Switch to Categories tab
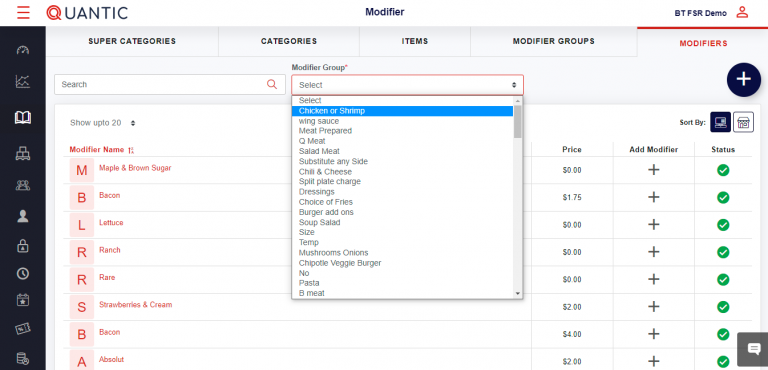The image size is (768, 370). (x=289, y=41)
